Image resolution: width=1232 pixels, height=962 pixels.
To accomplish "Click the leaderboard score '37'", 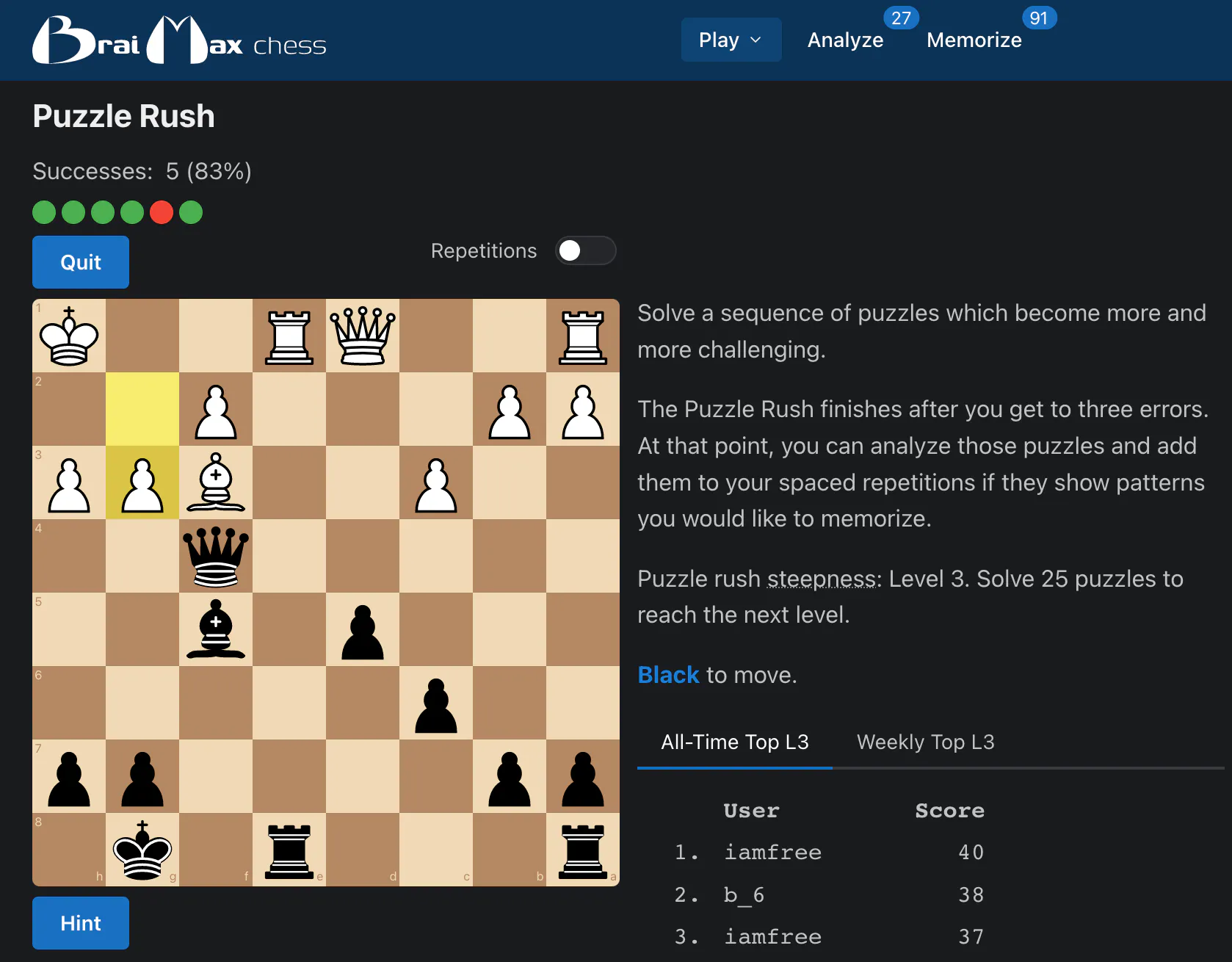I will pyautogui.click(x=971, y=936).
